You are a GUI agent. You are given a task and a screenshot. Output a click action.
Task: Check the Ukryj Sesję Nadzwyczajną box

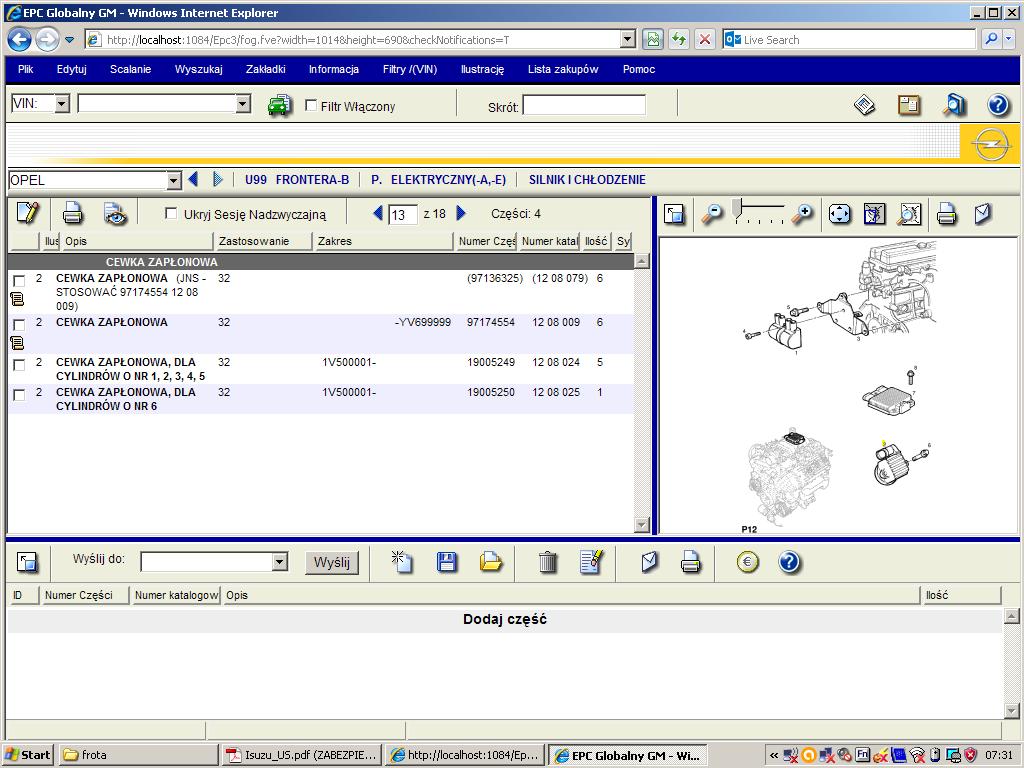pyautogui.click(x=171, y=213)
